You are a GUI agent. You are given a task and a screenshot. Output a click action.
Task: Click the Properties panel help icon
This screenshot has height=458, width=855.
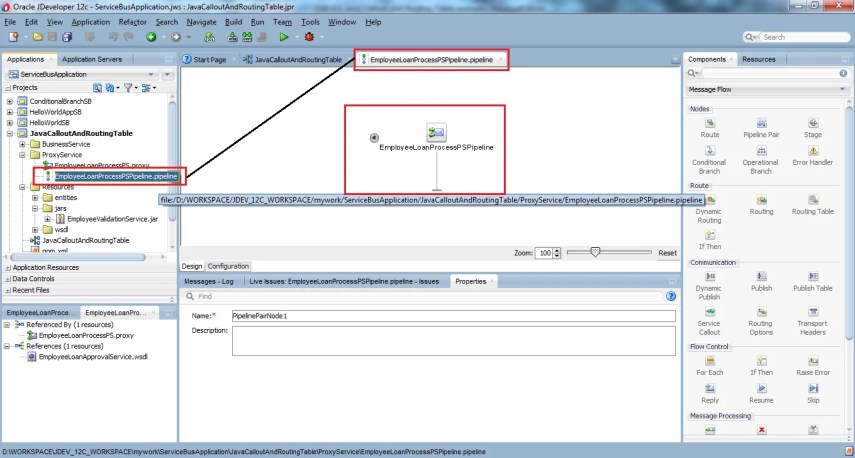[671, 296]
